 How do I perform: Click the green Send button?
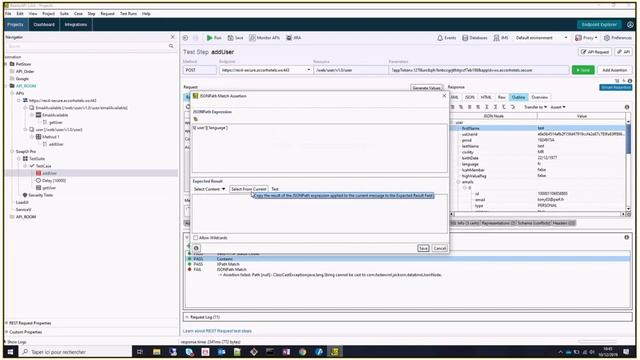pyautogui.click(x=583, y=70)
